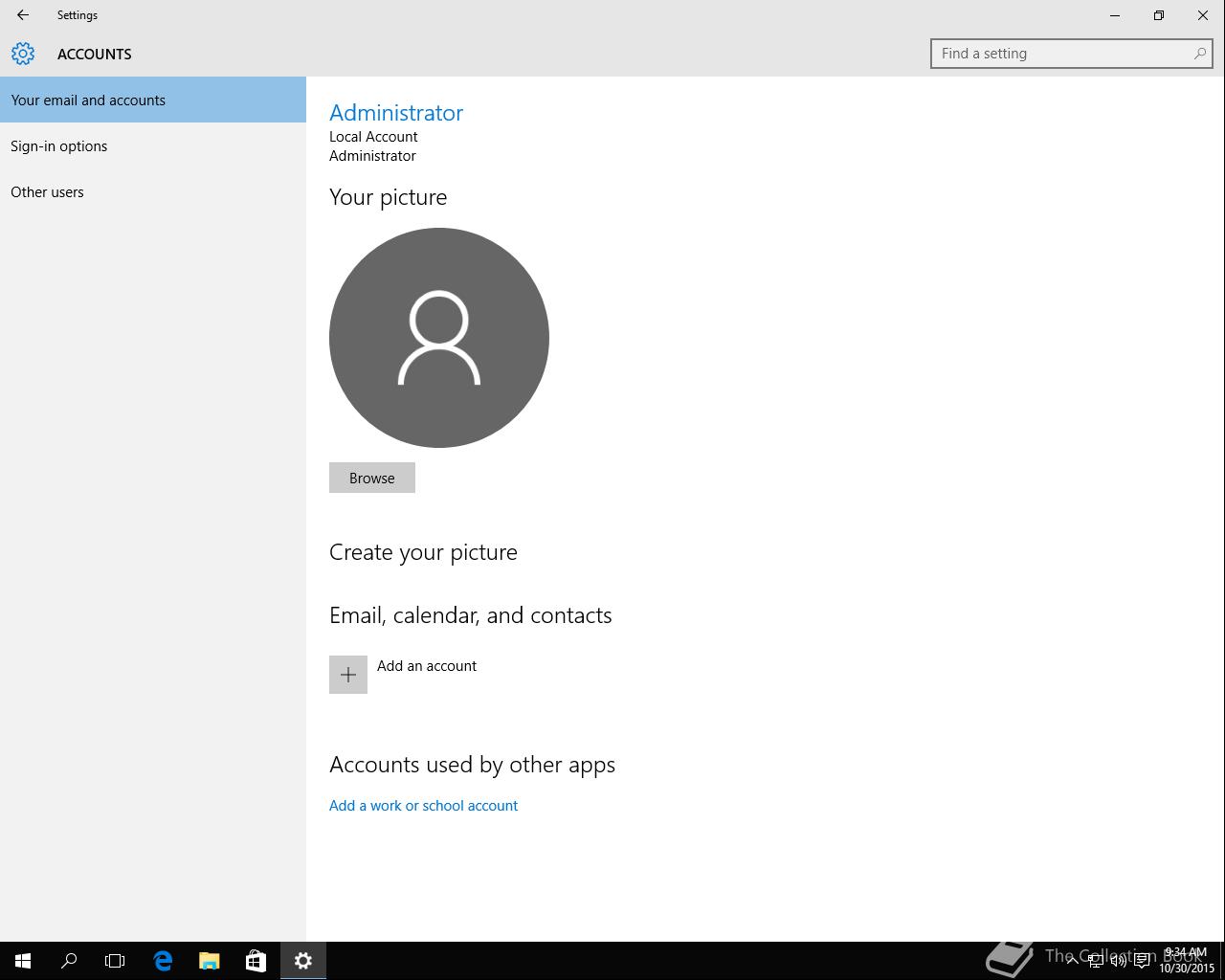This screenshot has width=1225, height=980.
Task: Click Add a work or school account
Action: click(423, 806)
